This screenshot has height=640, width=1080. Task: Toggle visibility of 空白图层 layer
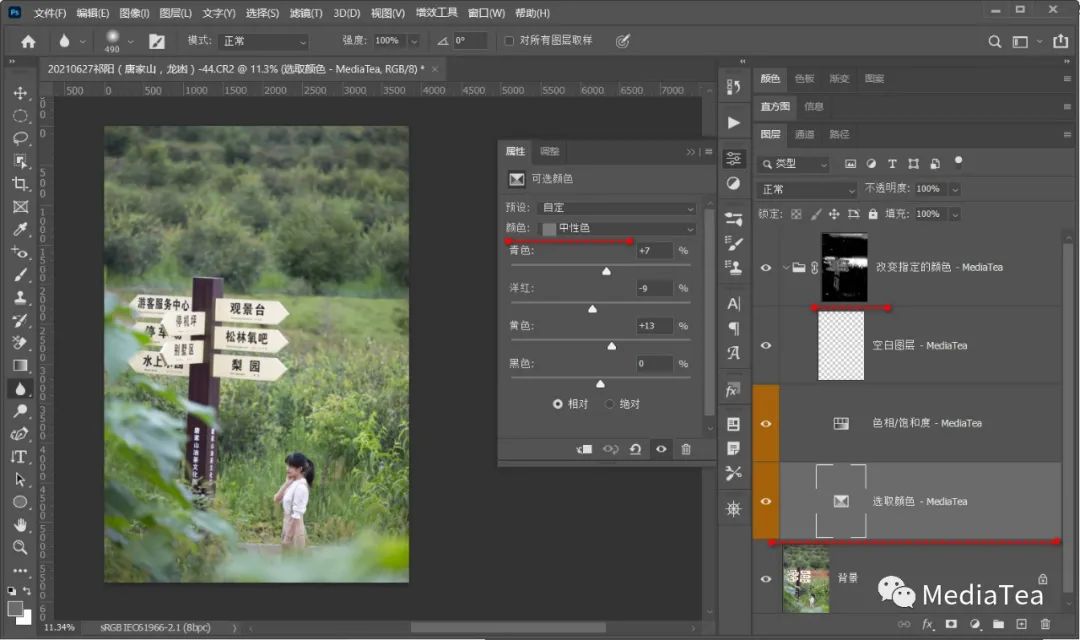tap(766, 346)
